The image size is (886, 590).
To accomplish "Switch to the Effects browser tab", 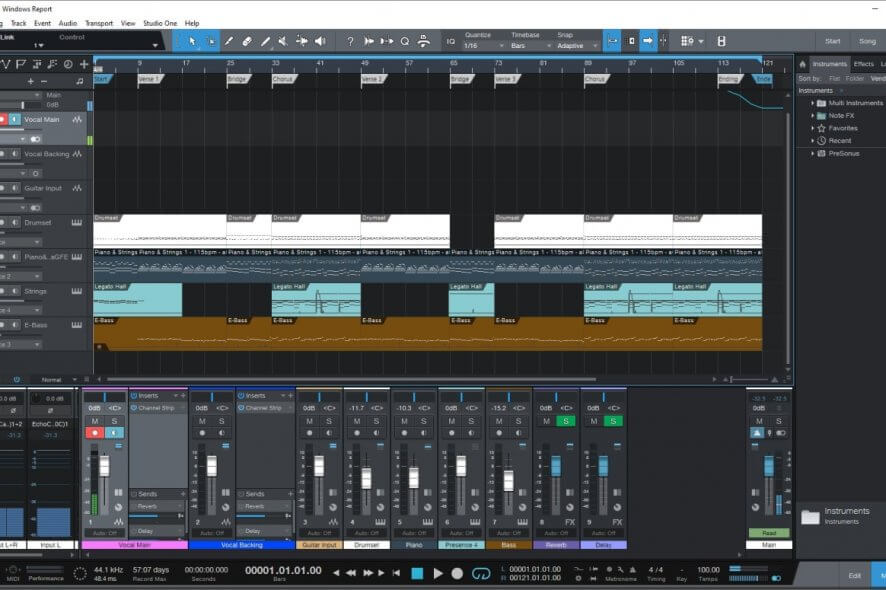I will click(x=863, y=64).
